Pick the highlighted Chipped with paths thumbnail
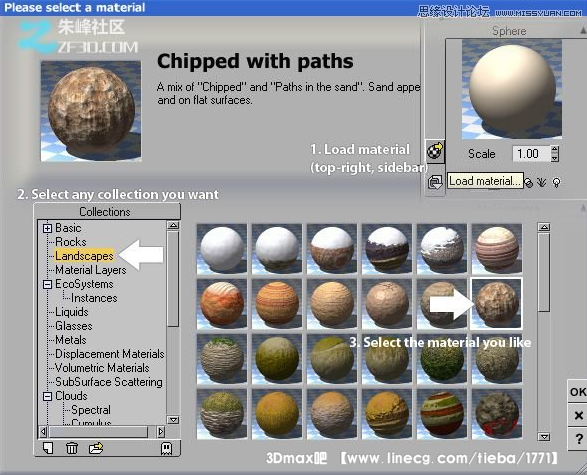Image resolution: width=587 pixels, height=475 pixels. [x=496, y=304]
